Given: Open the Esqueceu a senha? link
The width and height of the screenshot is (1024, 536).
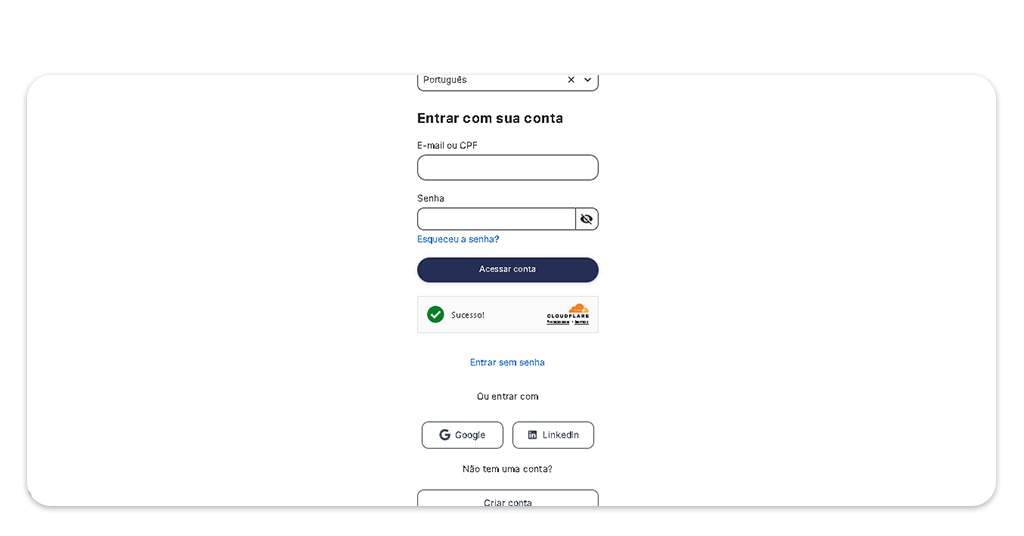Looking at the screenshot, I should pos(458,240).
